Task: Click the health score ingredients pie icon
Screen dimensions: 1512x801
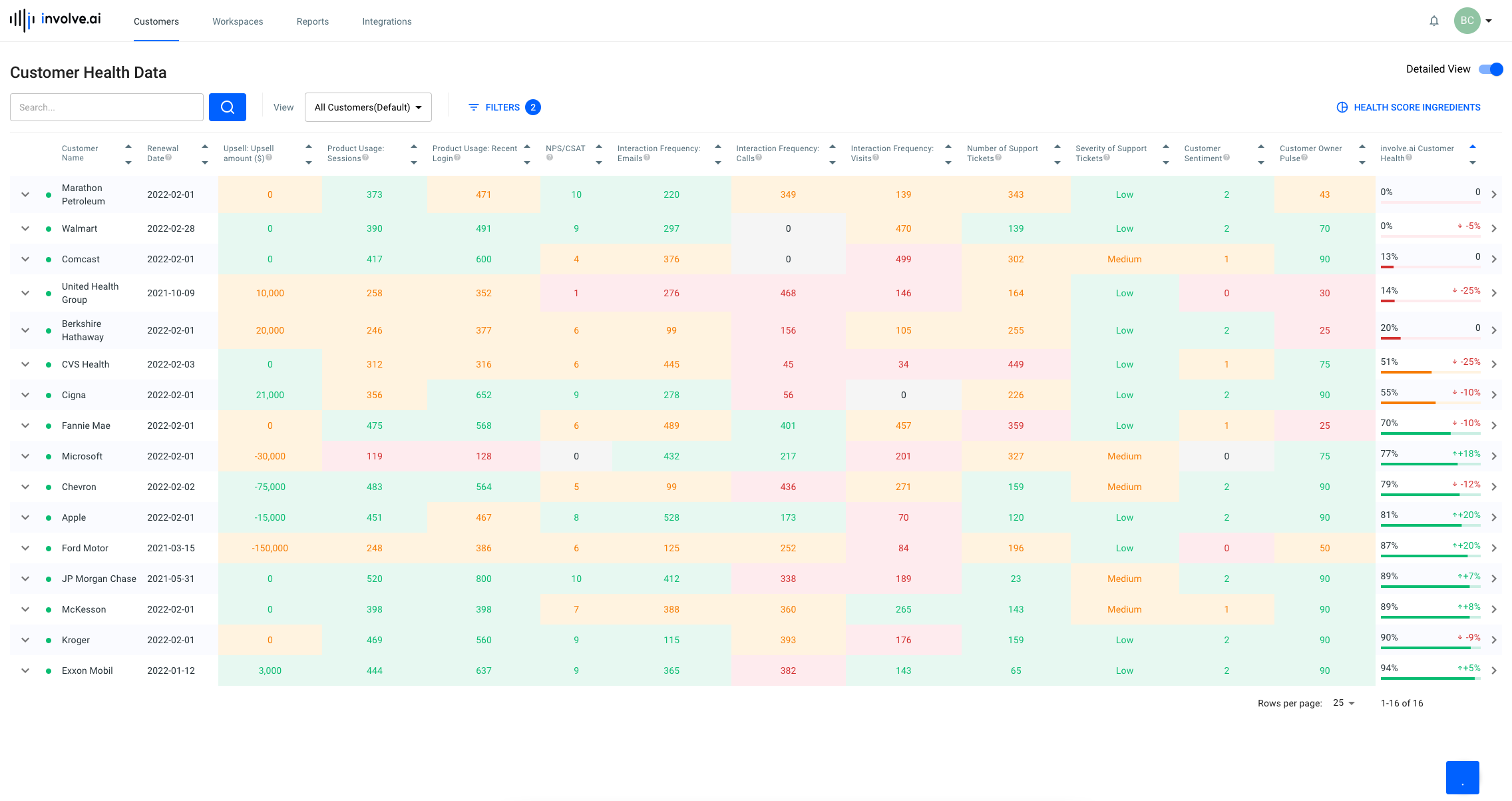Action: coord(1342,107)
